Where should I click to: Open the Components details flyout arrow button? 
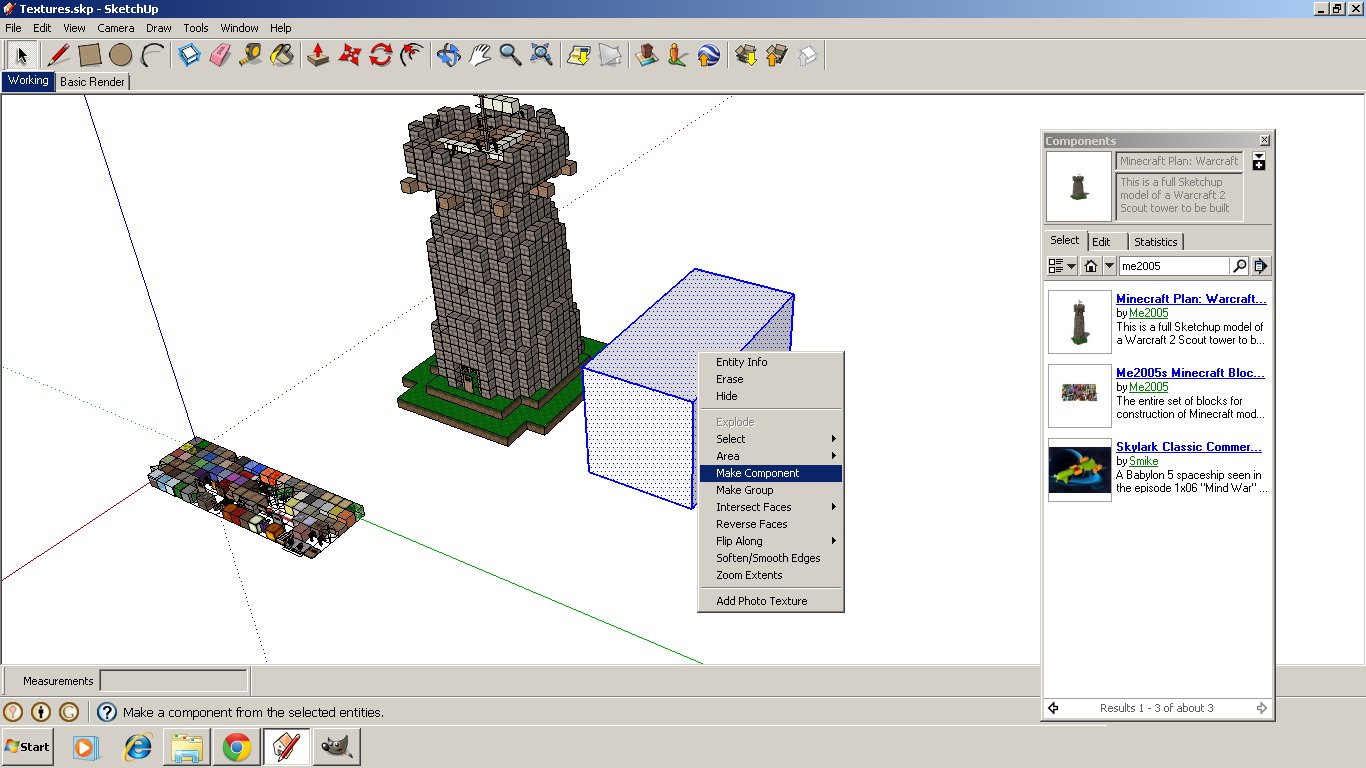click(1261, 266)
